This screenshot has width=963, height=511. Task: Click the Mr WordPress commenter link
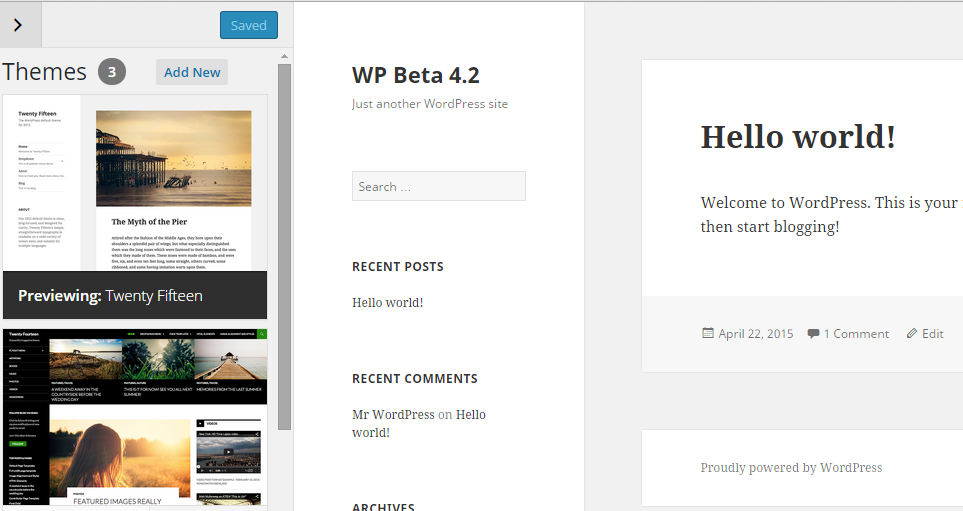[393, 415]
